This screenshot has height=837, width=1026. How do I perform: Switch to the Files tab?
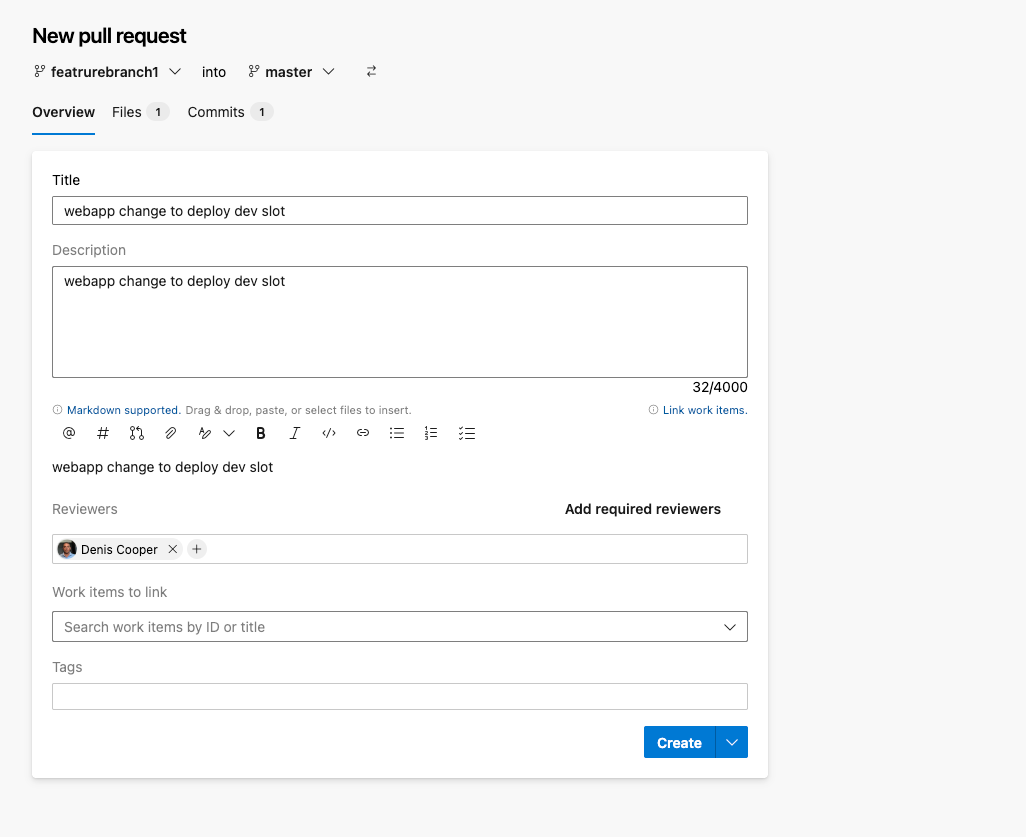point(141,113)
